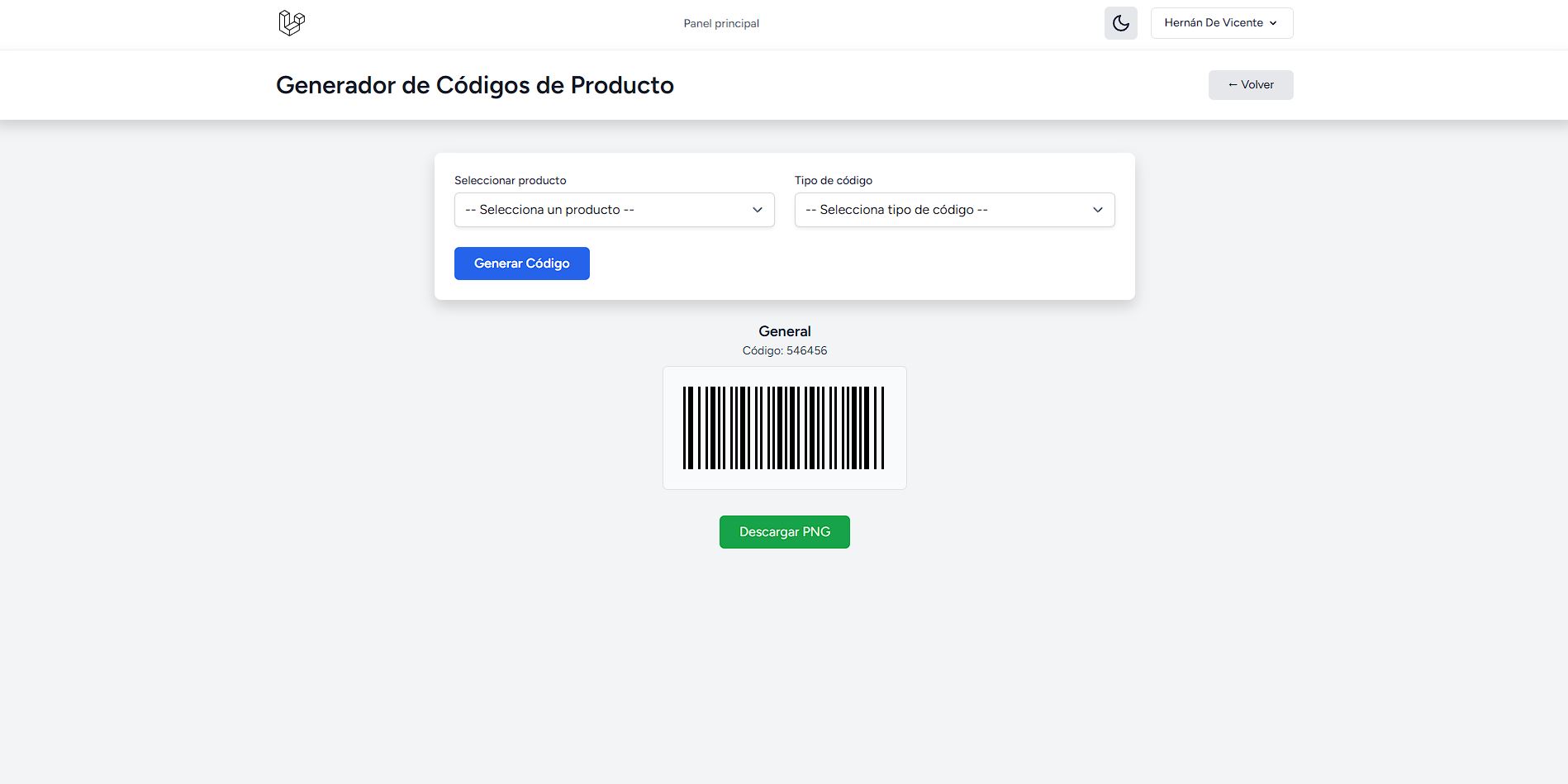Toggle dark mode with the moon icon
The image size is (1568, 784).
tap(1120, 23)
